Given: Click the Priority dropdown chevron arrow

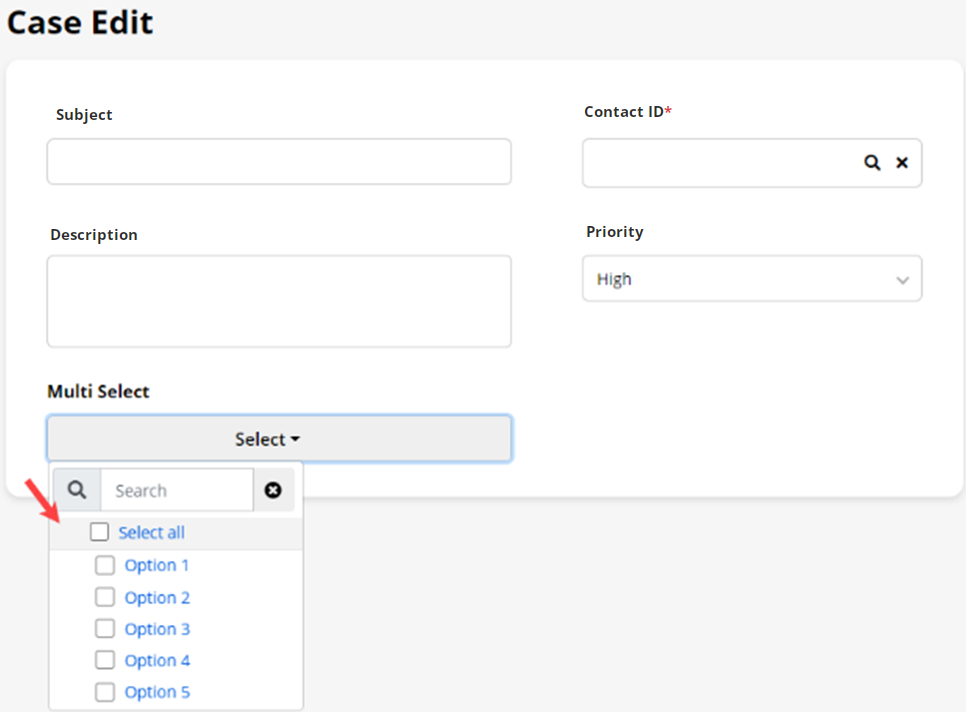Looking at the screenshot, I should coord(902,280).
